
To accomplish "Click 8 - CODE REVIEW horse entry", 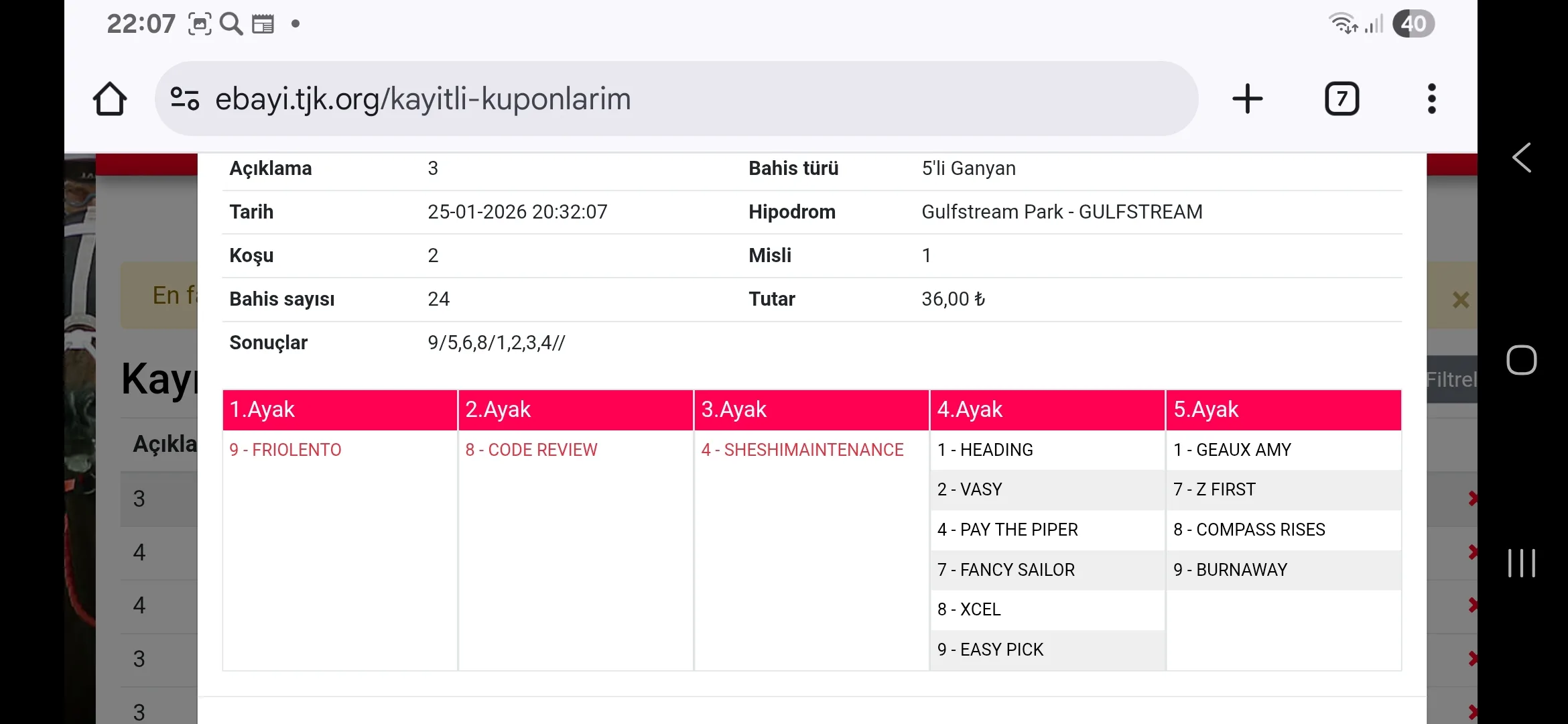I will pos(531,450).
